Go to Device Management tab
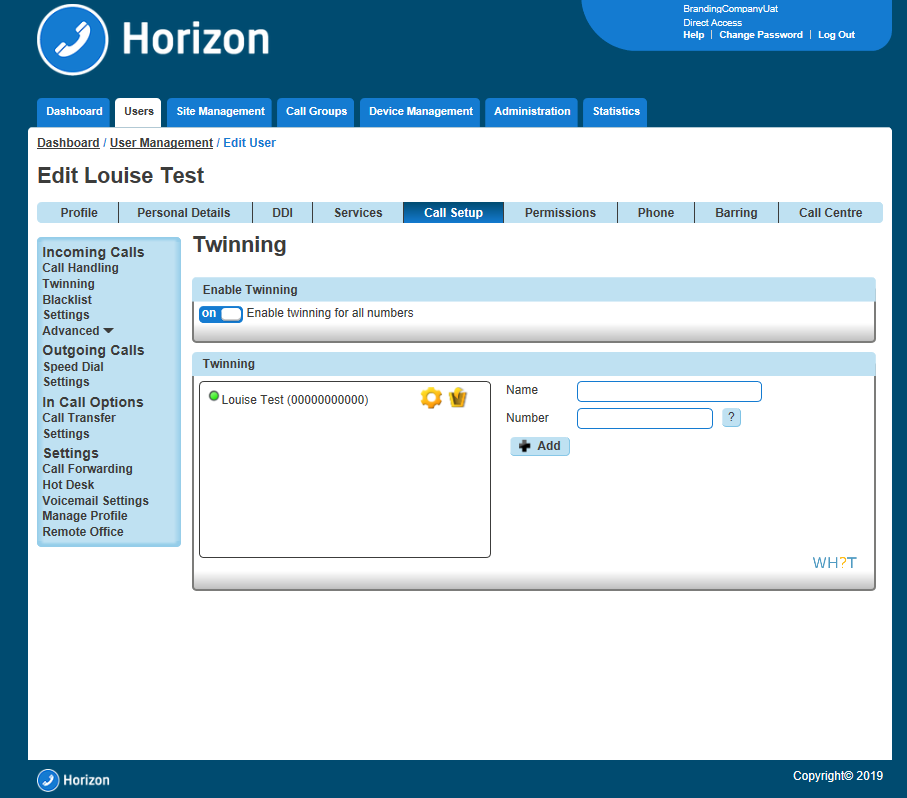Viewport: 907px width, 798px height. 421,112
